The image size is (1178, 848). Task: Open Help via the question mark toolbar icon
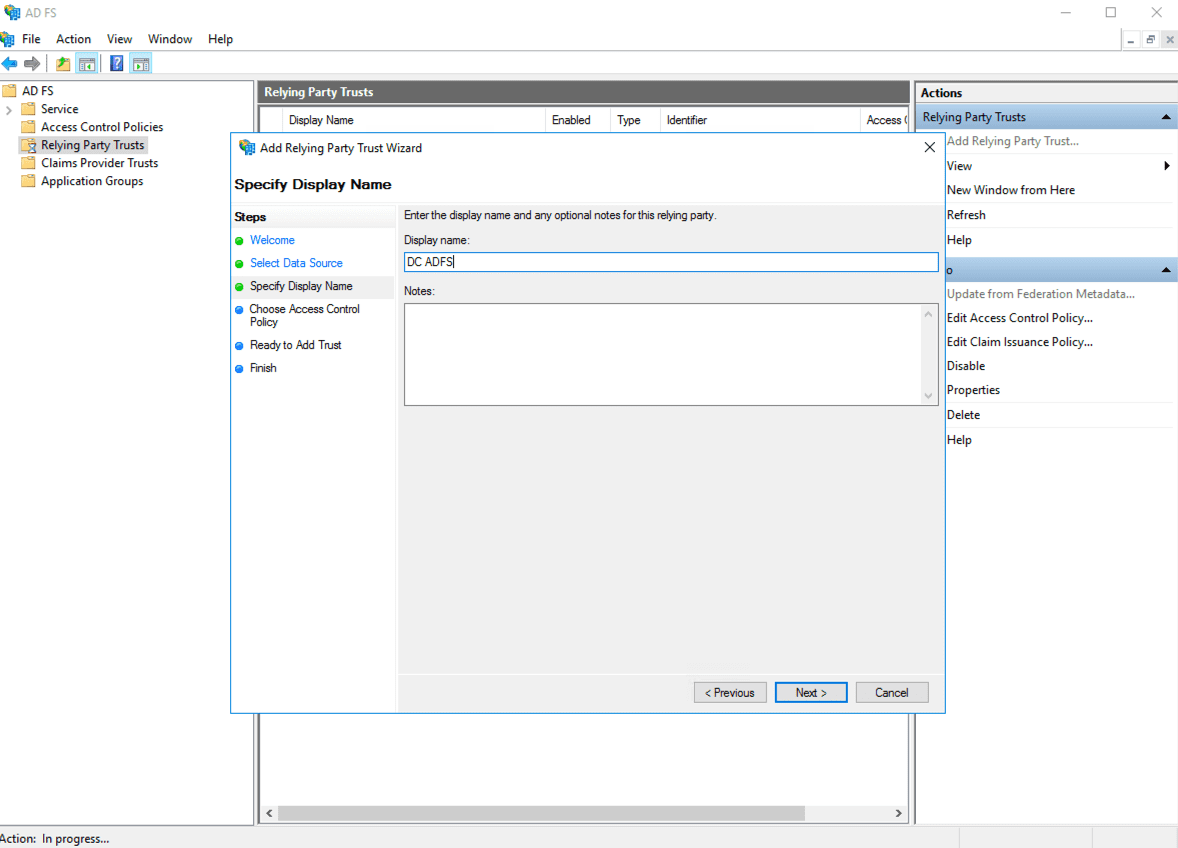[117, 63]
